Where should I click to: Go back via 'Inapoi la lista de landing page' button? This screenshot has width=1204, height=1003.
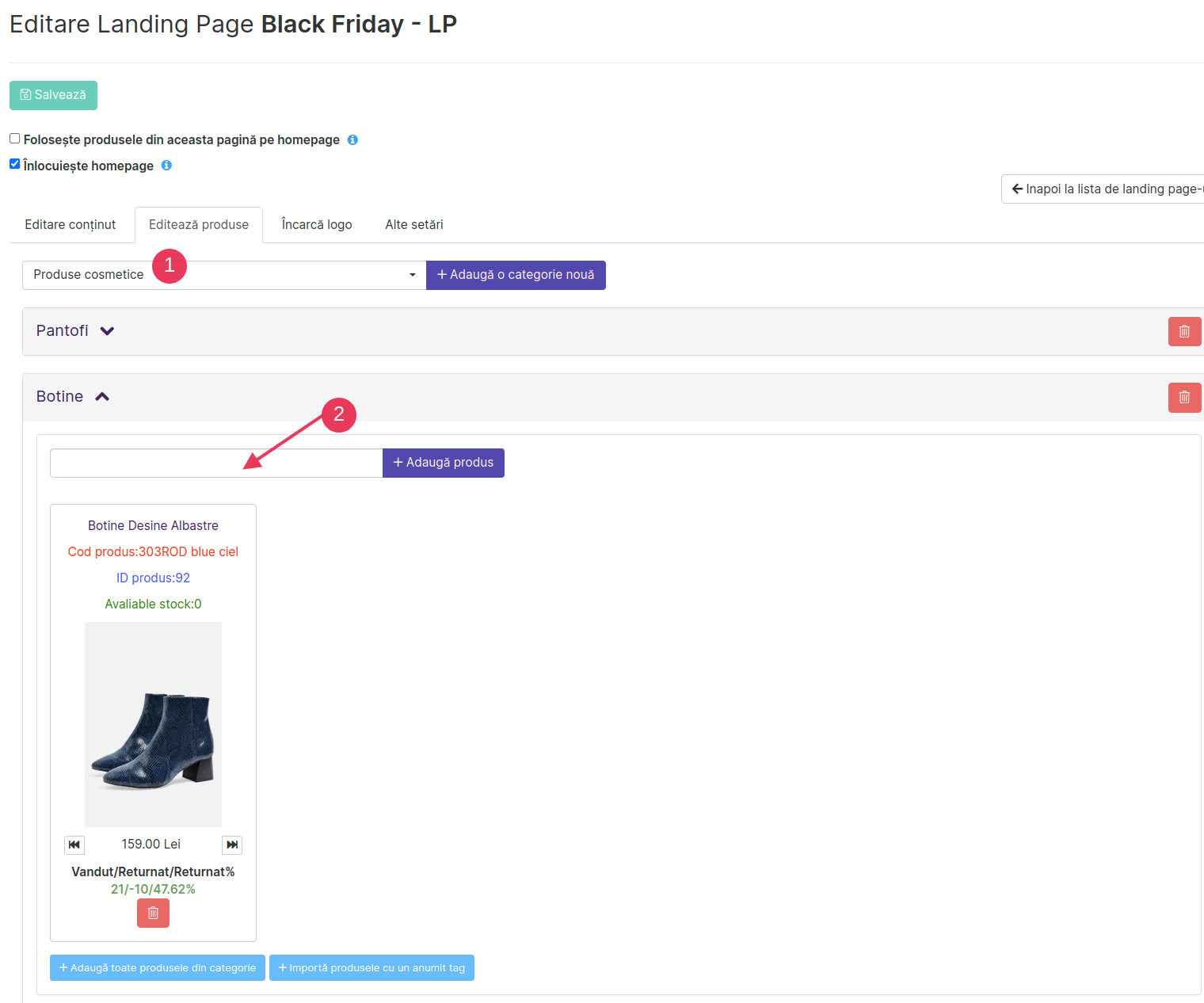(1103, 189)
